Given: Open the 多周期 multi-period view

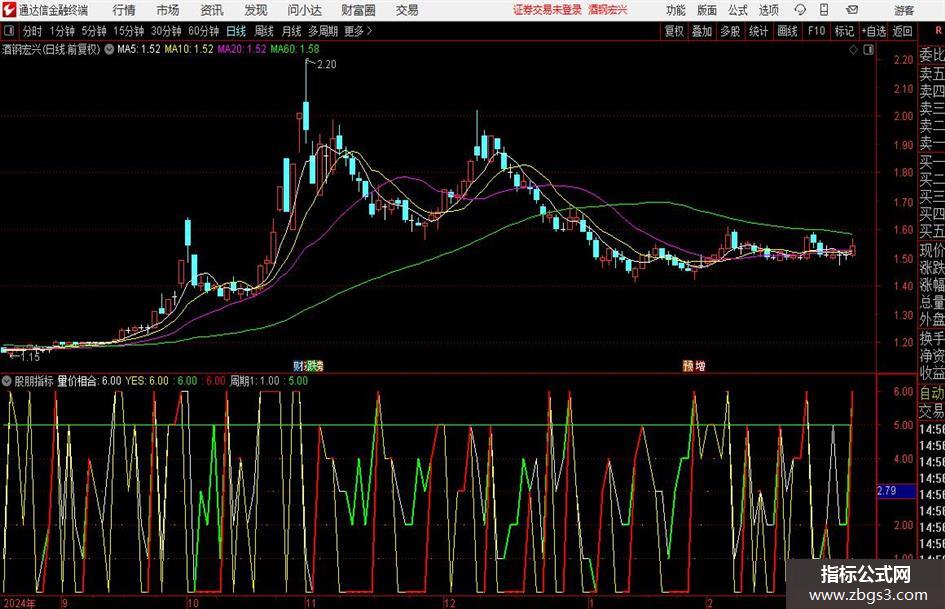Looking at the screenshot, I should click(323, 31).
